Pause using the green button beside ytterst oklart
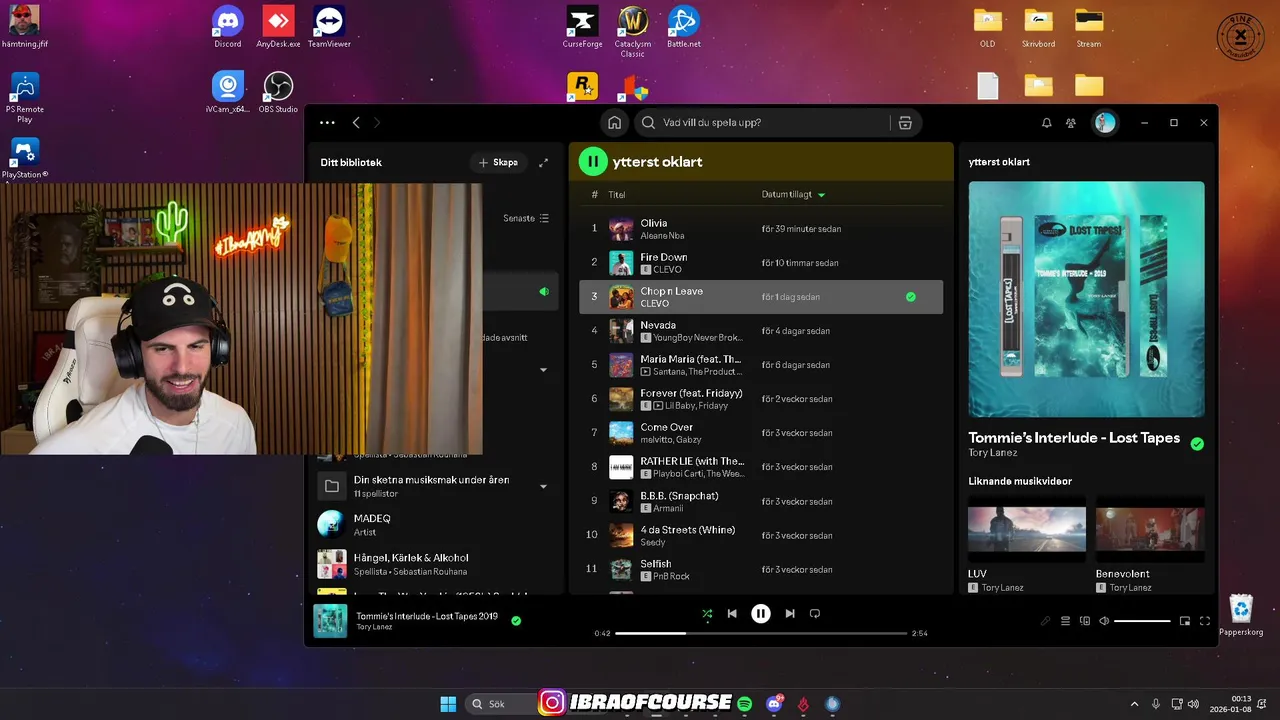This screenshot has width=1280, height=720. (x=593, y=161)
